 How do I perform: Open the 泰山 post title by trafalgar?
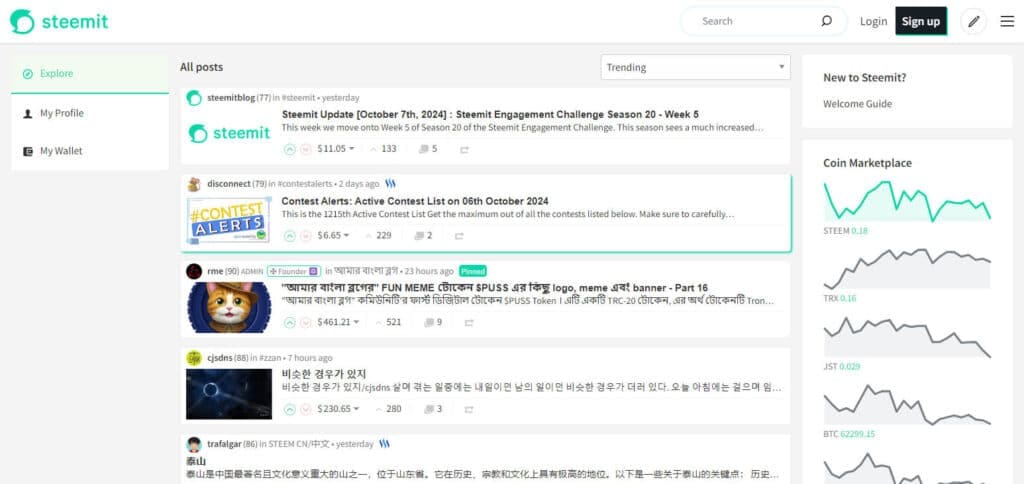tap(196, 461)
